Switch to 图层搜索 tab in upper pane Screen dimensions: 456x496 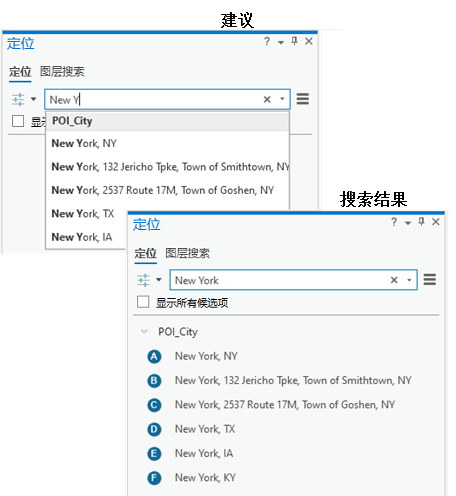coord(62,72)
